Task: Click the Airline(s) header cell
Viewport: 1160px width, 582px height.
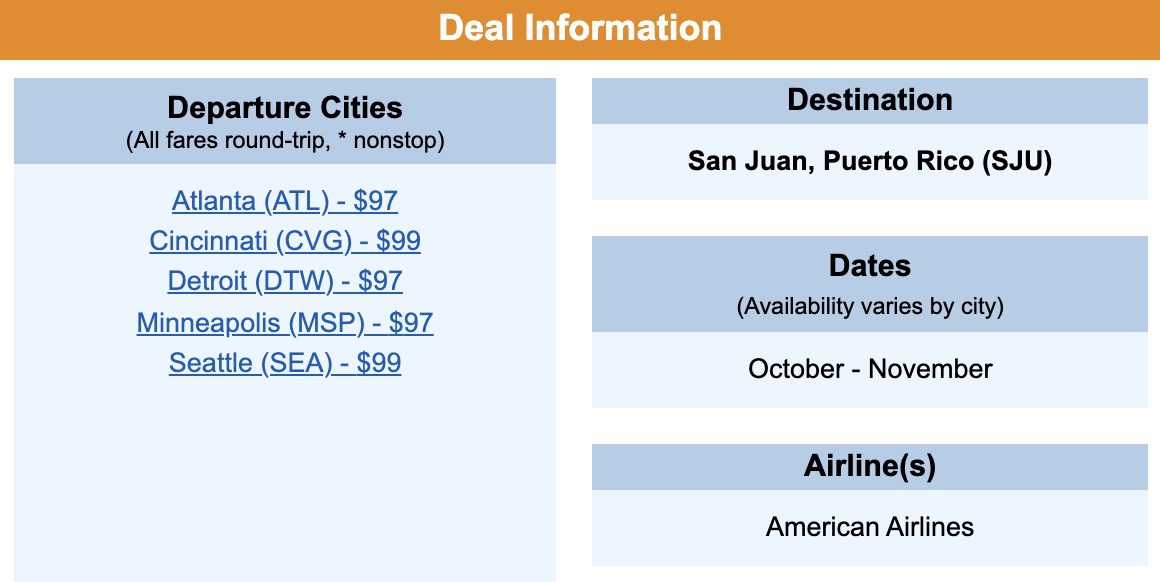Action: coord(869,466)
